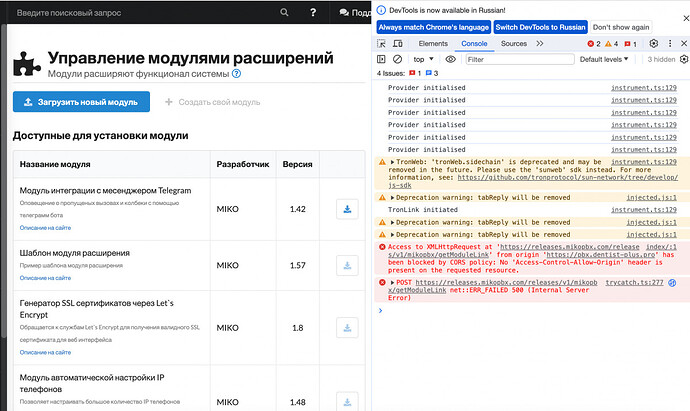Clear the console with the ban icon

point(397,59)
